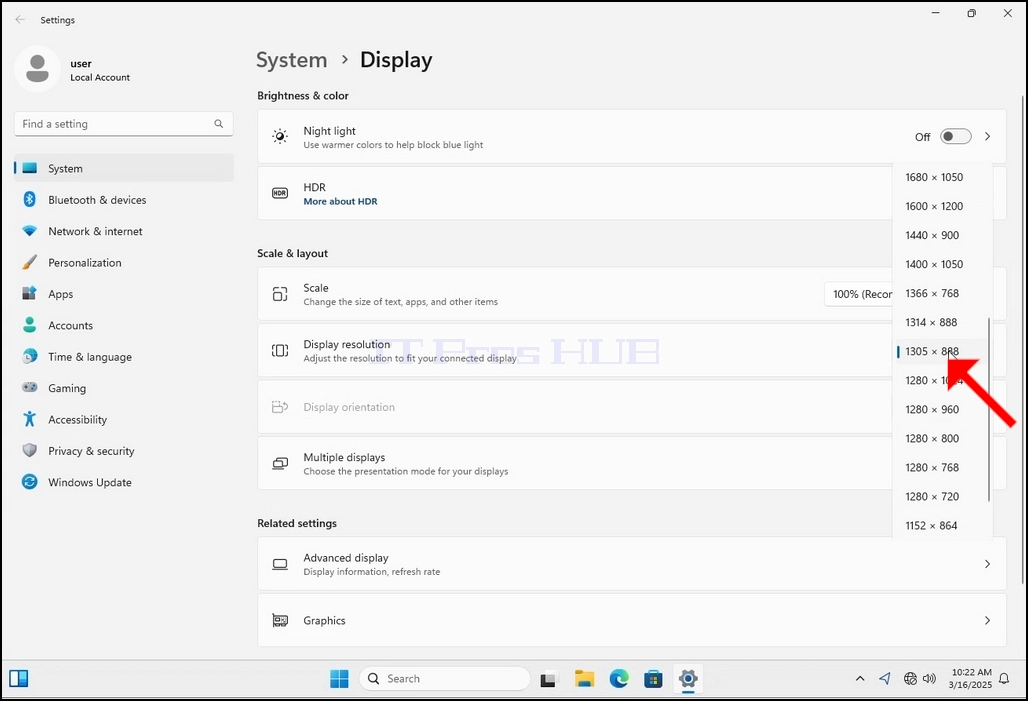Image resolution: width=1028 pixels, height=701 pixels.
Task: Click the Settings page vertical scrollbar
Action: [1023, 340]
